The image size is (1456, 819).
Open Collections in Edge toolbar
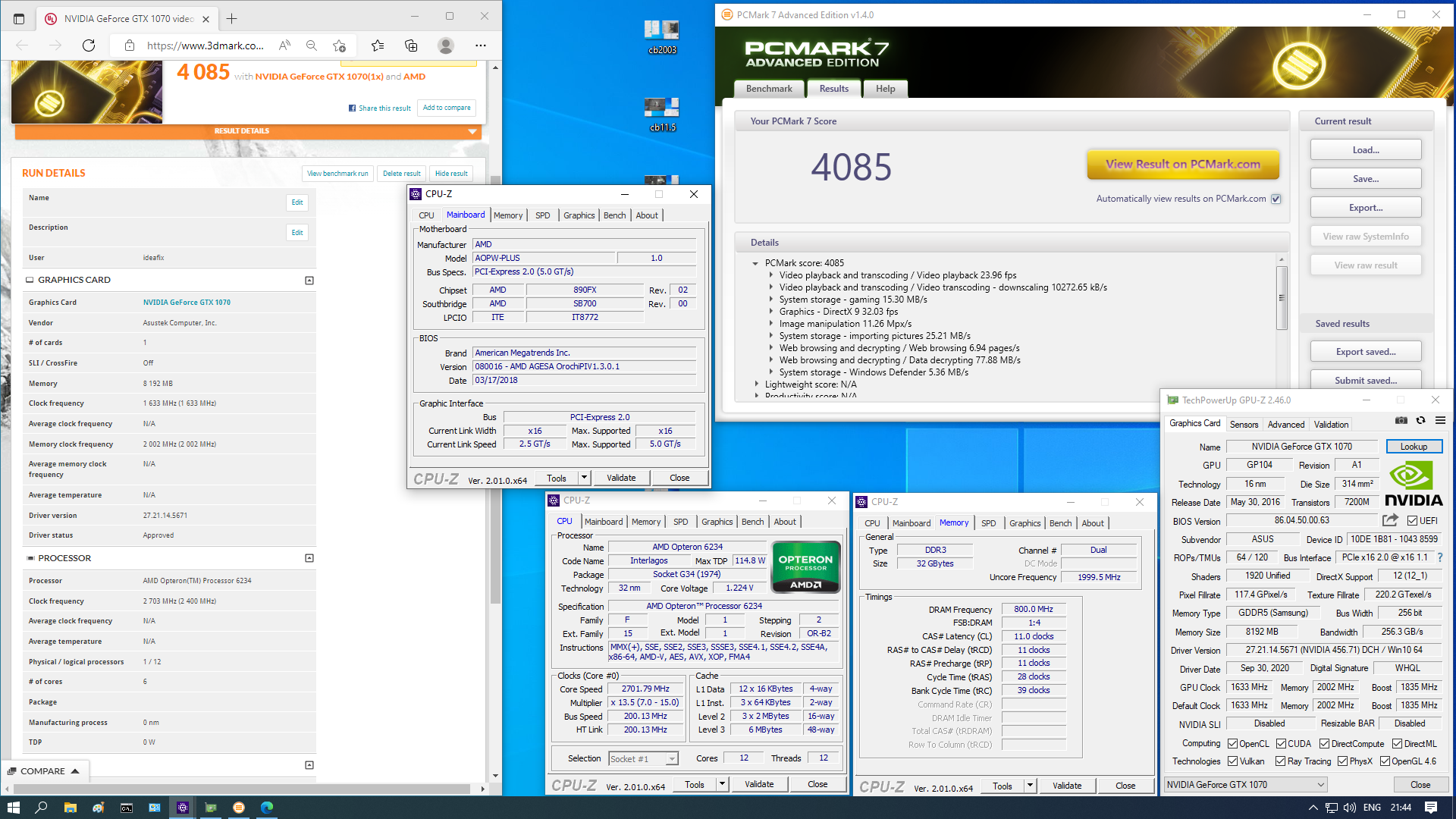[x=411, y=45]
